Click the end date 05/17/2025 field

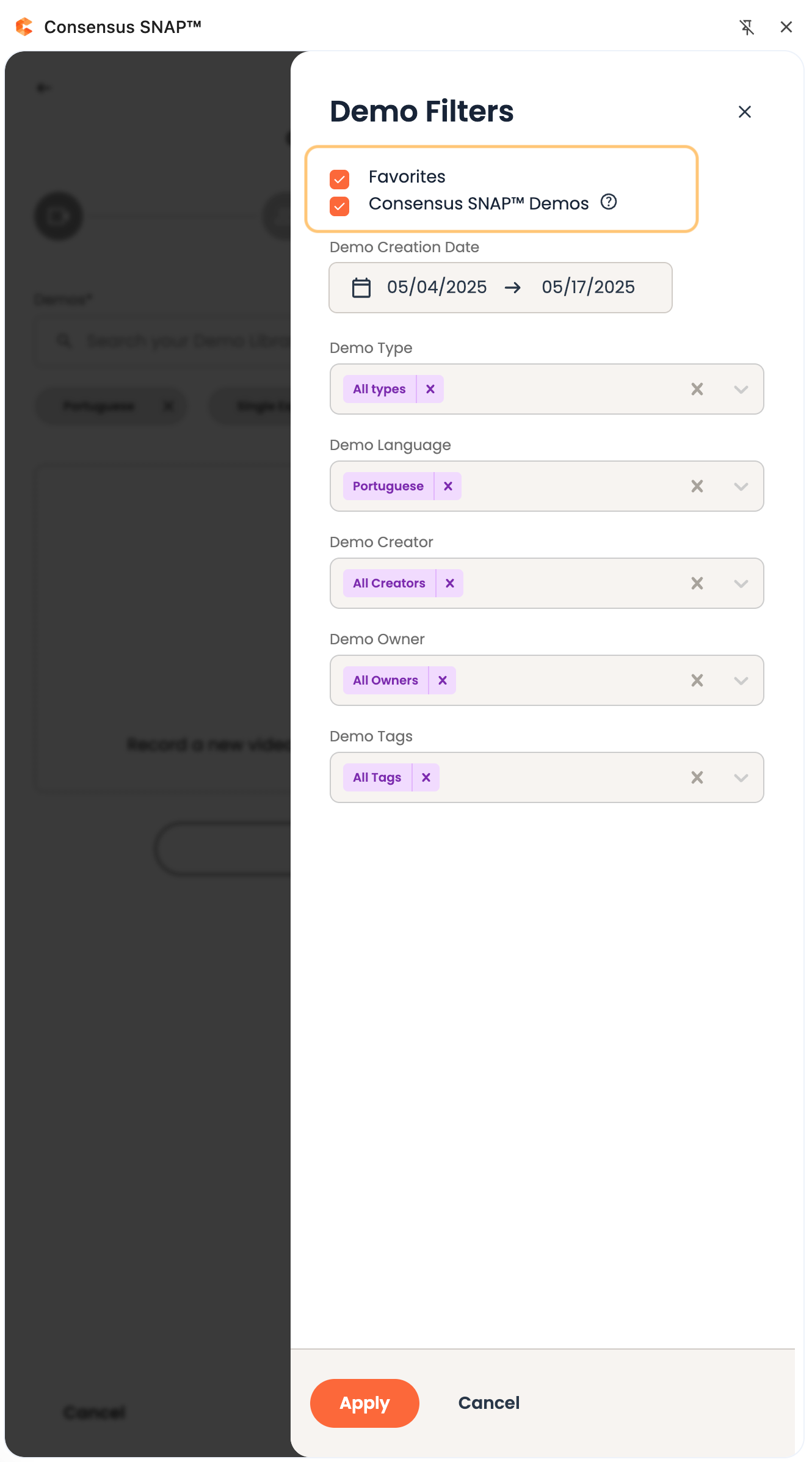589,287
